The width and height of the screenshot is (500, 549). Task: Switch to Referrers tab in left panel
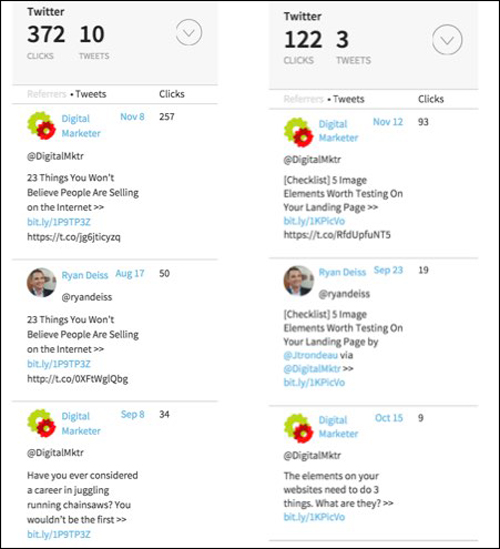pyautogui.click(x=47, y=94)
